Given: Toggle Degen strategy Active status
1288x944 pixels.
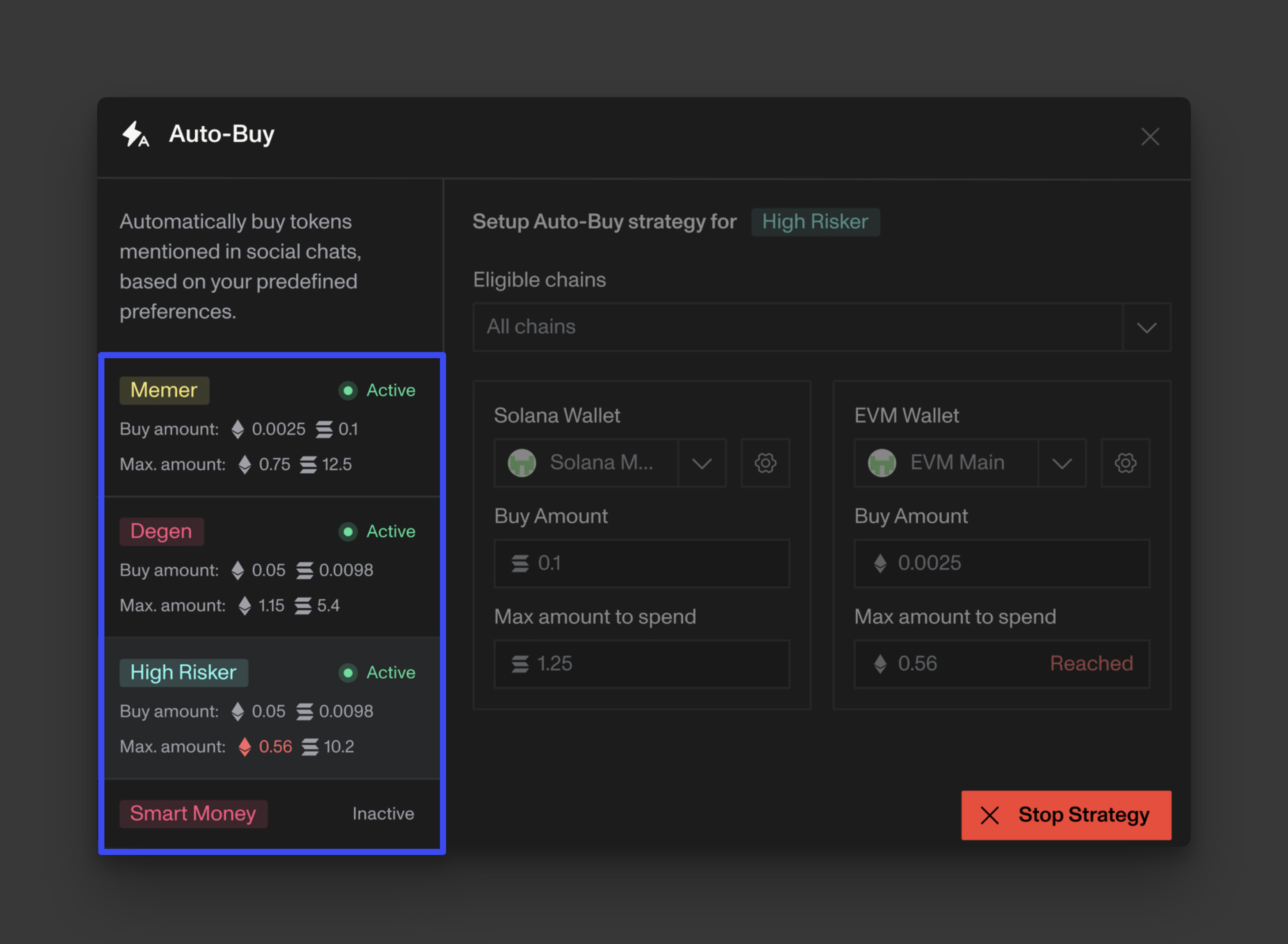Looking at the screenshot, I should 377,532.
